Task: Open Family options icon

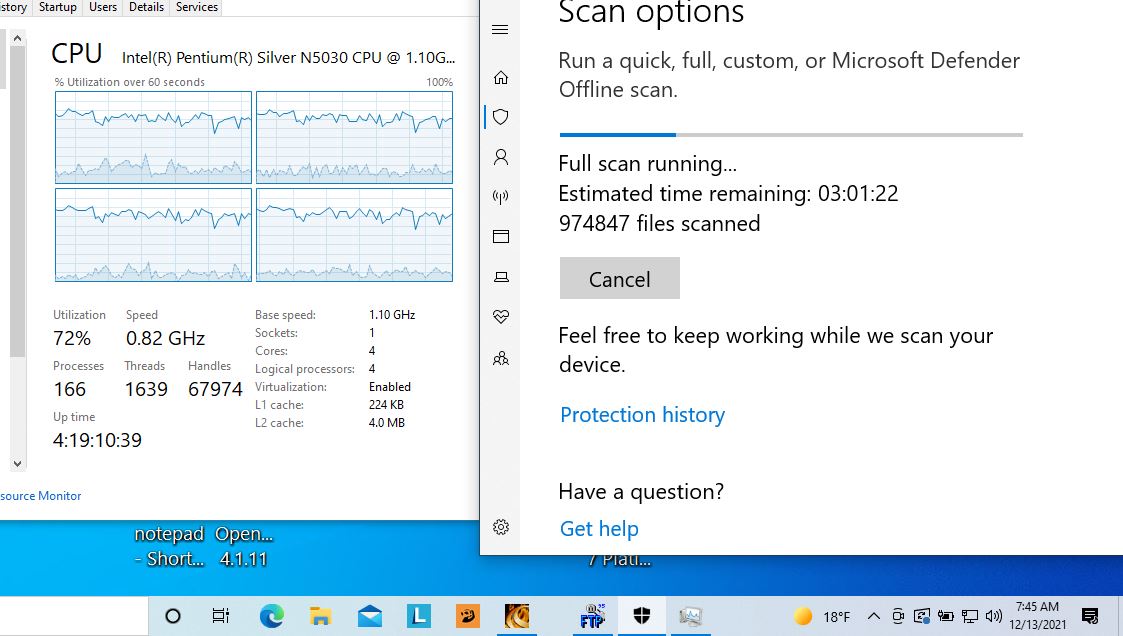Action: point(501,358)
